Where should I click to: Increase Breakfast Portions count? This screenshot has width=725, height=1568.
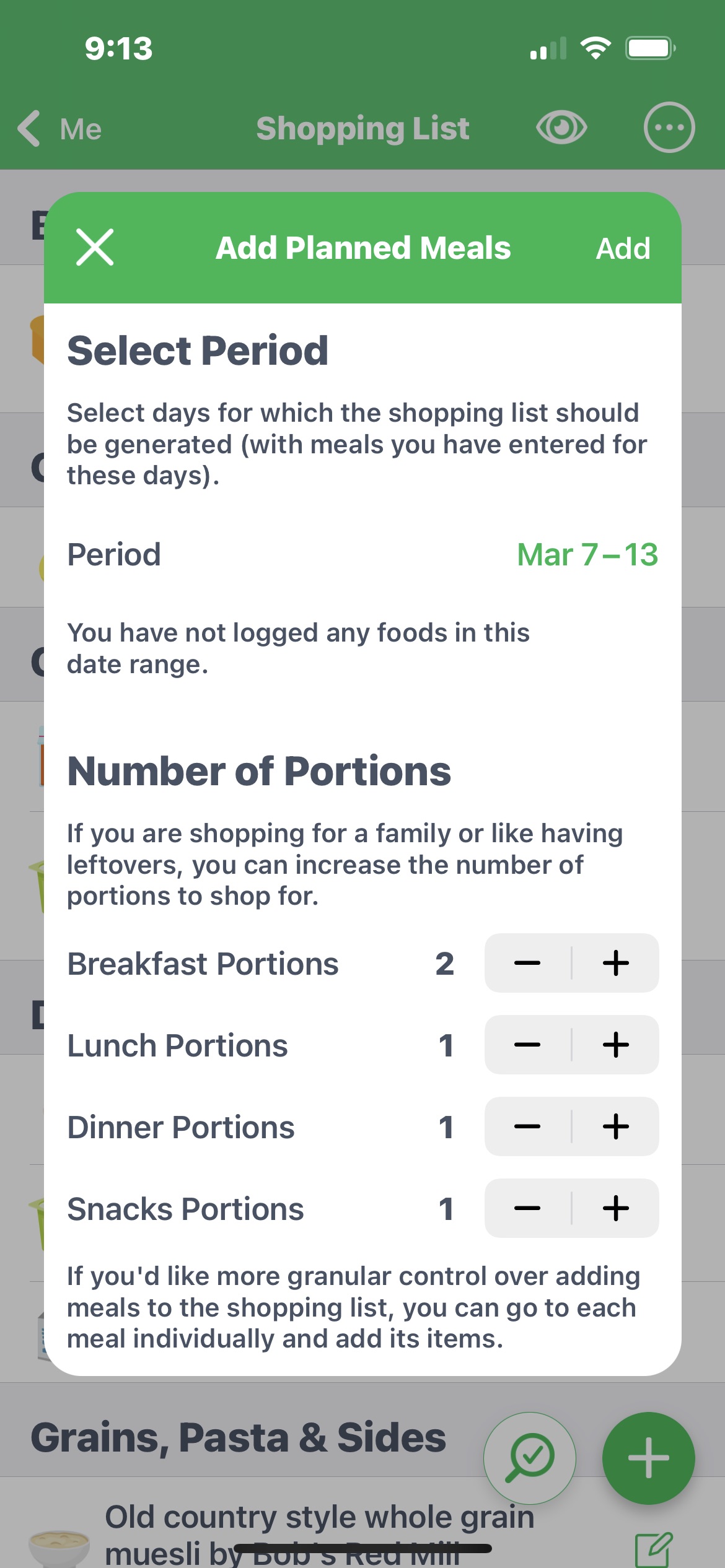click(x=615, y=964)
